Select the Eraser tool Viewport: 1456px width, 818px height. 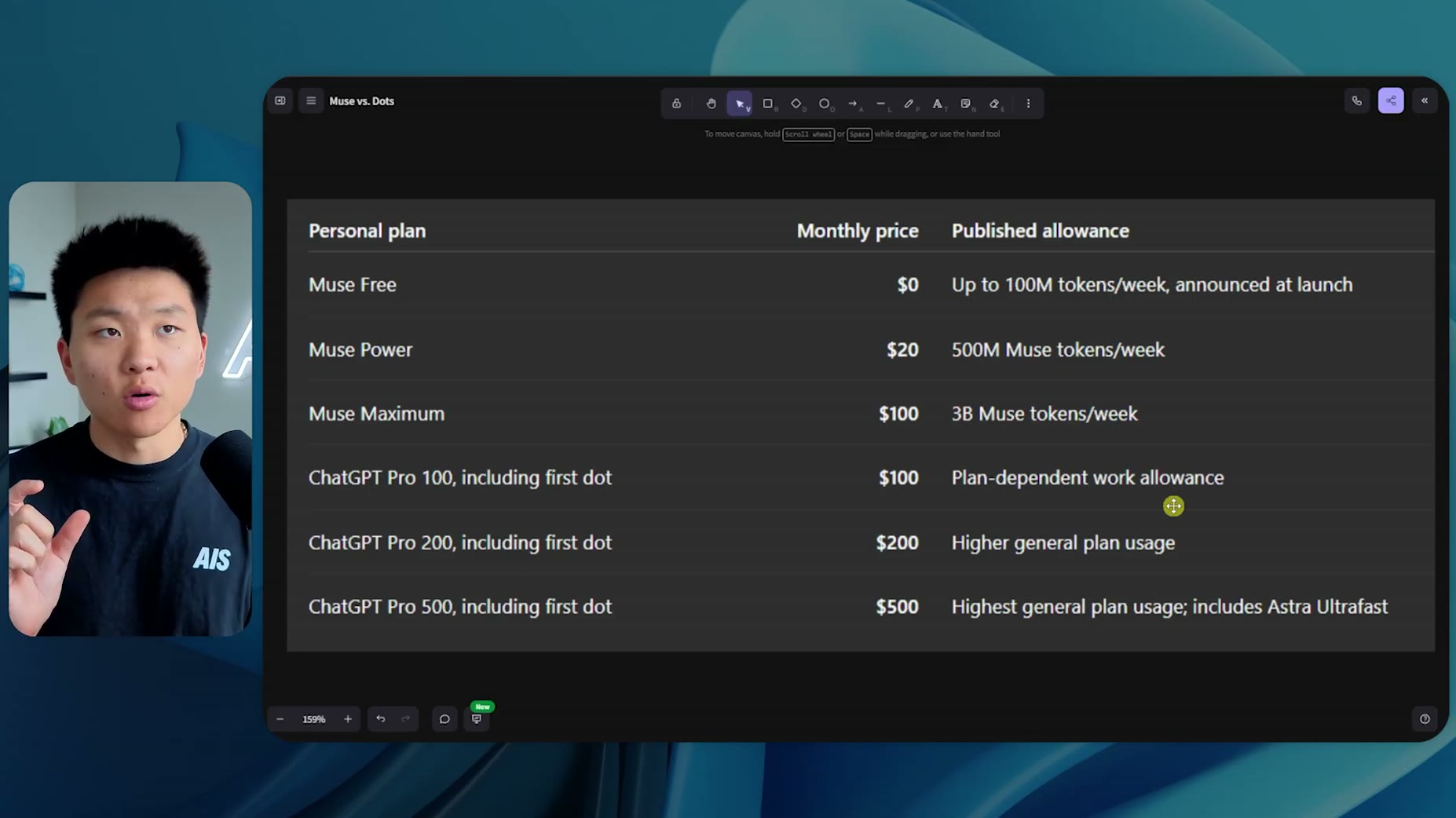click(995, 104)
